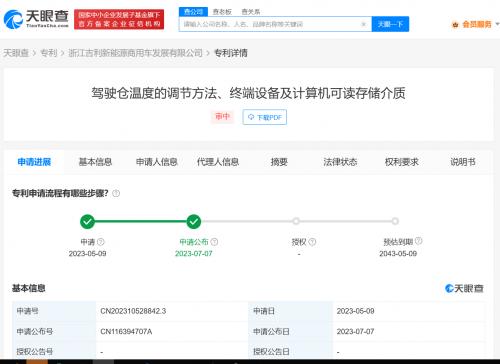
Task: Click the Tianyancha logo
Action: 36,19
